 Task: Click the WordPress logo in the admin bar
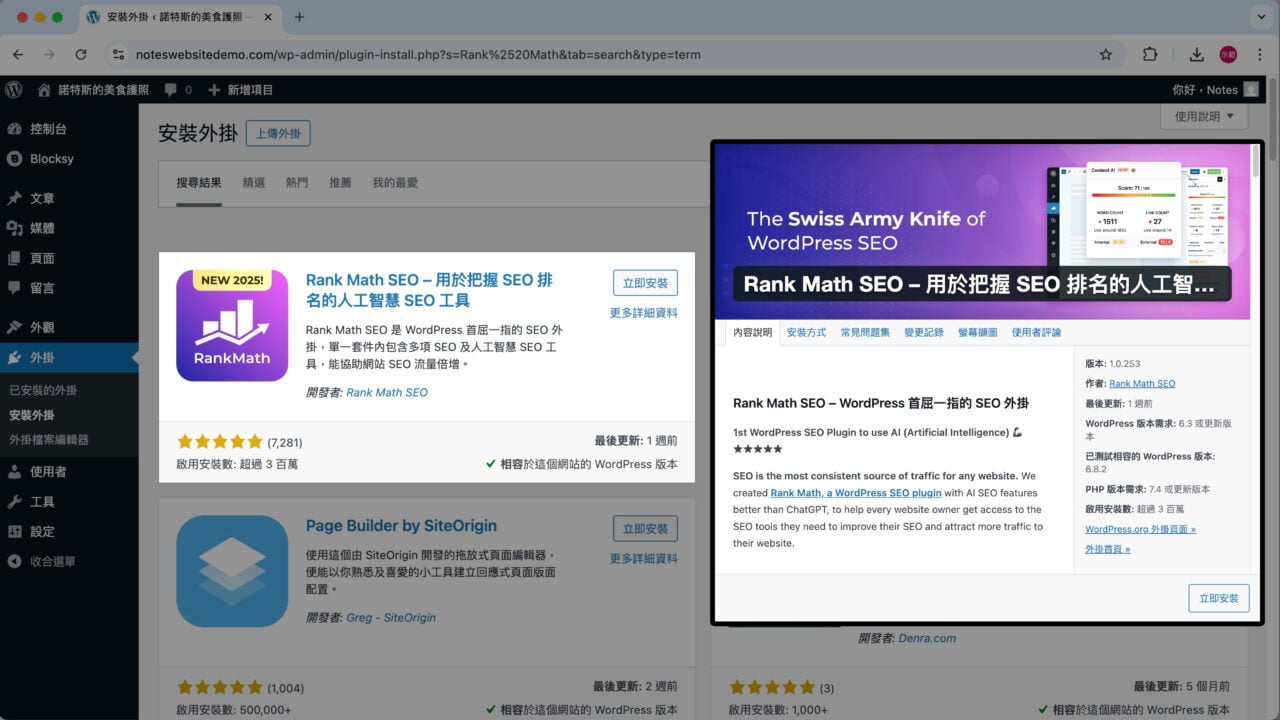(x=14, y=89)
